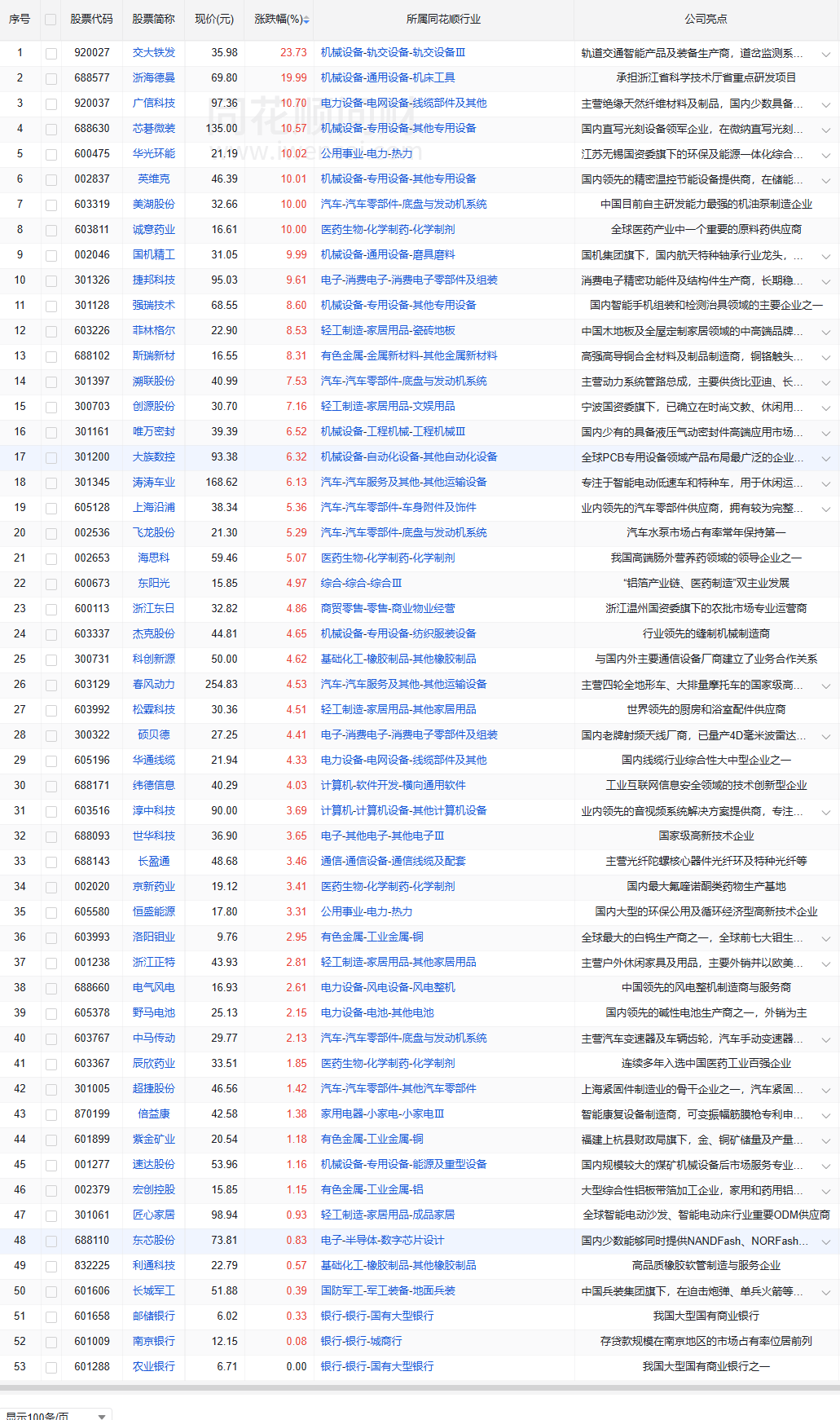Select stock code 688577
This screenshot has width=840, height=1420.
tap(92, 77)
